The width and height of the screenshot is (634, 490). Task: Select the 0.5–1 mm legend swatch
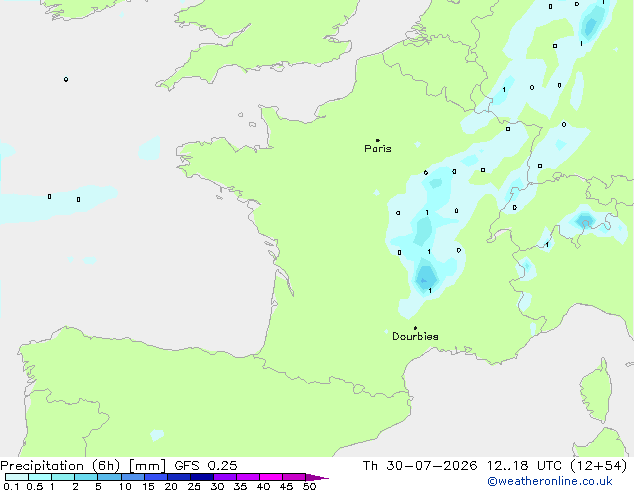click(40, 477)
